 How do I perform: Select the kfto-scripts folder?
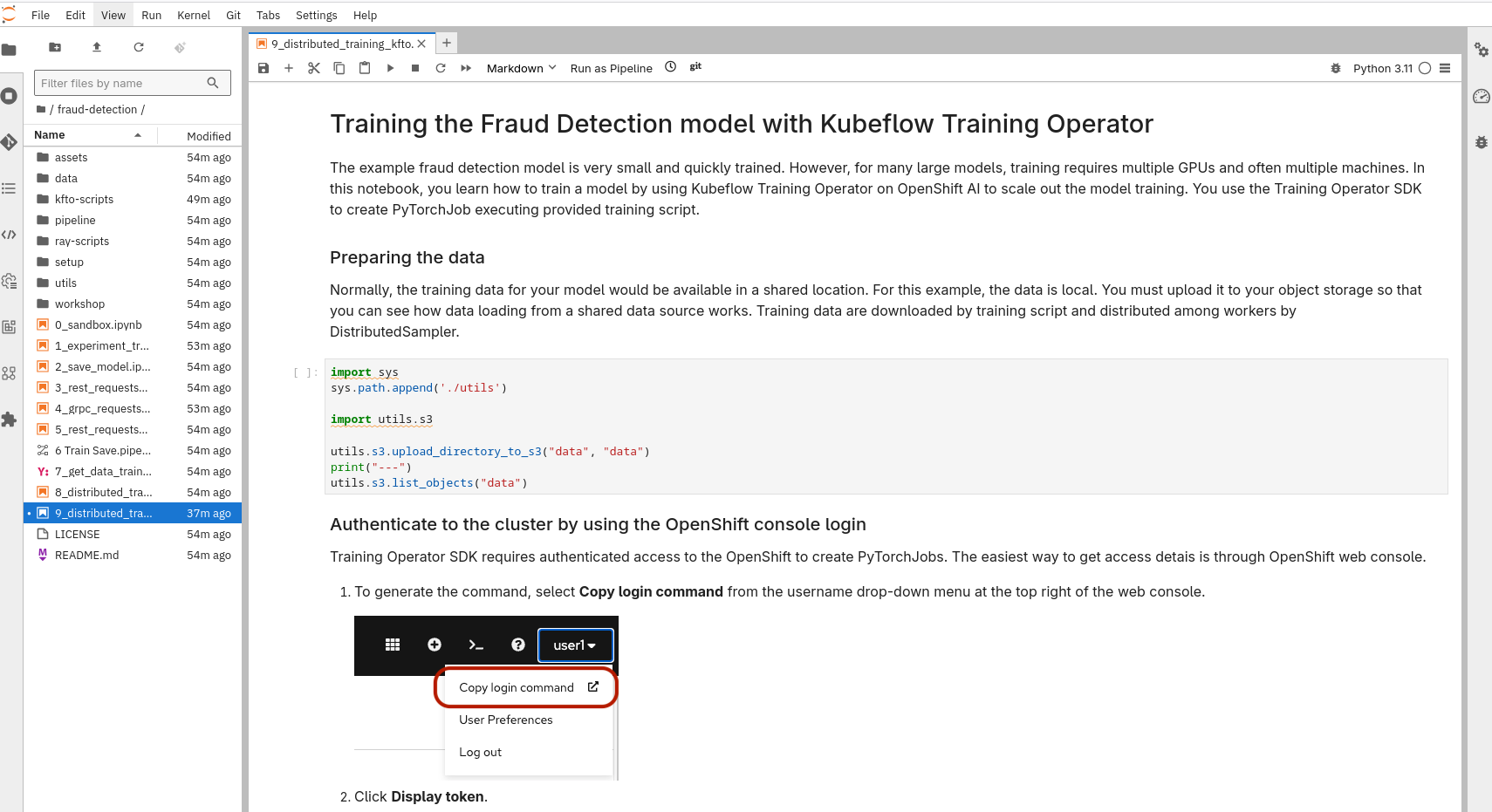pyautogui.click(x=133, y=200)
